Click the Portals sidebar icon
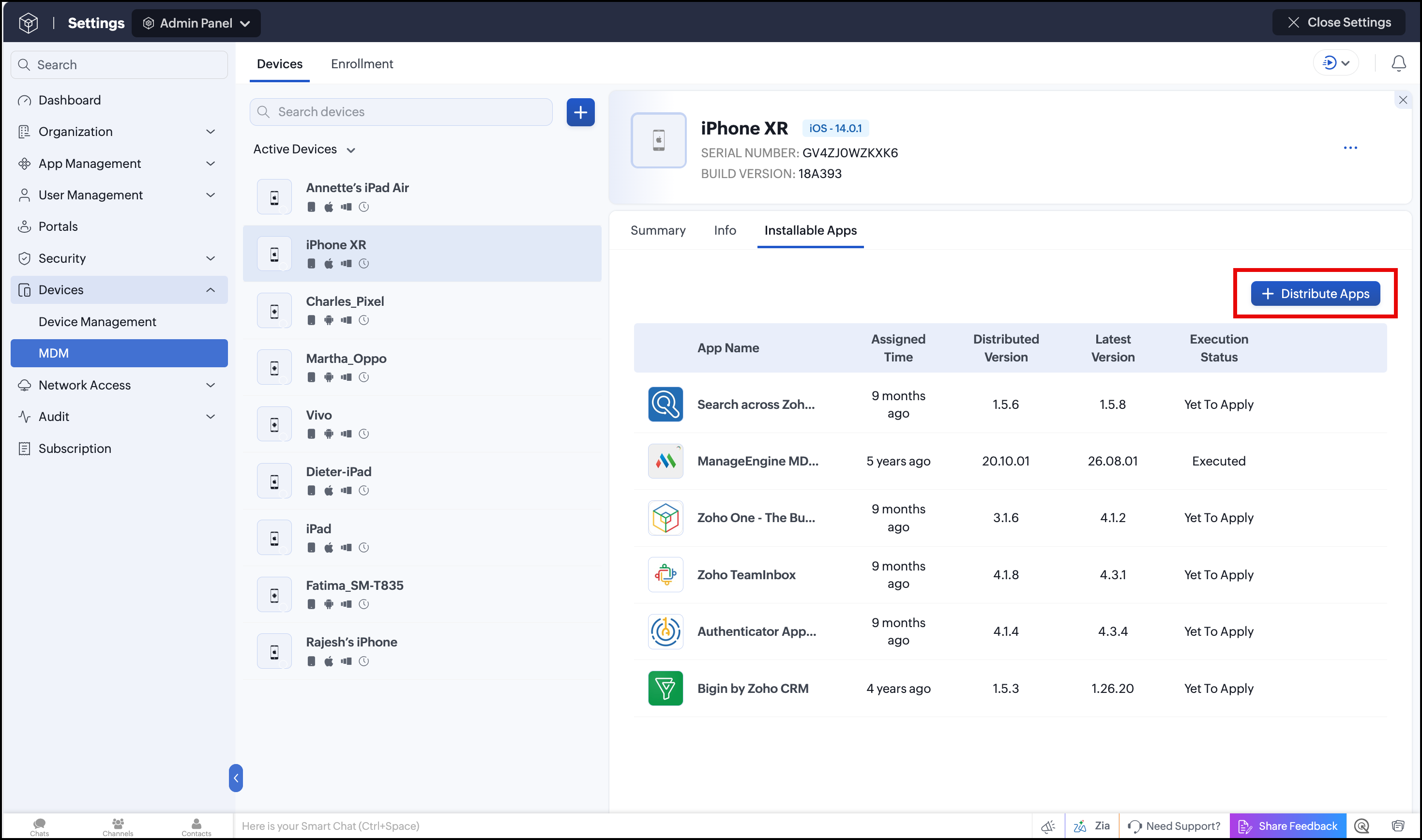This screenshot has height=840, width=1422. [x=24, y=226]
